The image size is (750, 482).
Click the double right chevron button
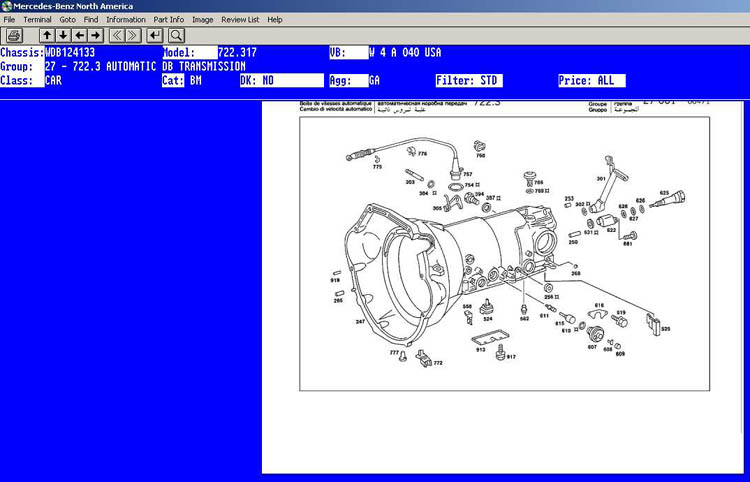point(134,35)
